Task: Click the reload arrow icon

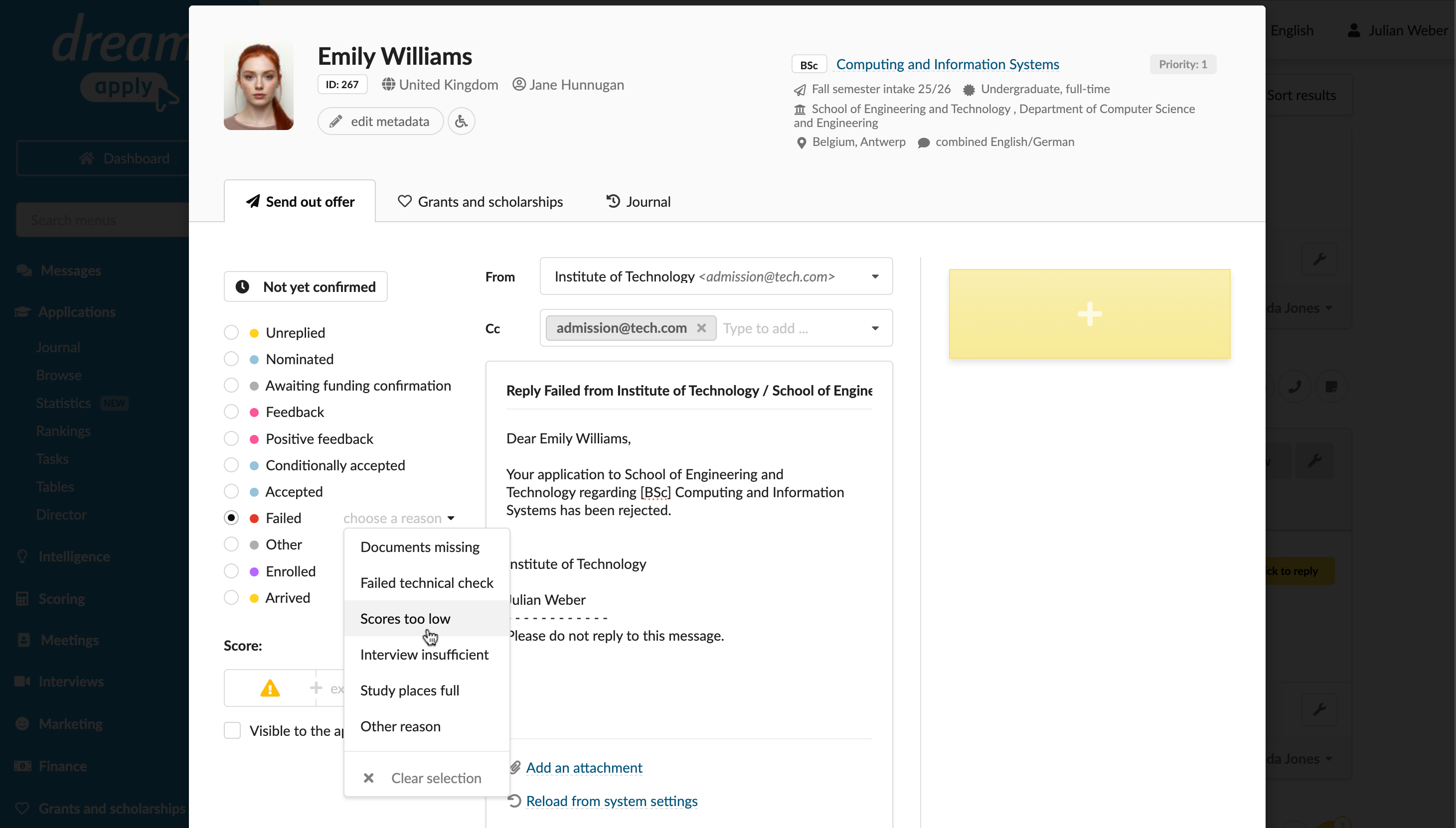Action: pyautogui.click(x=514, y=801)
